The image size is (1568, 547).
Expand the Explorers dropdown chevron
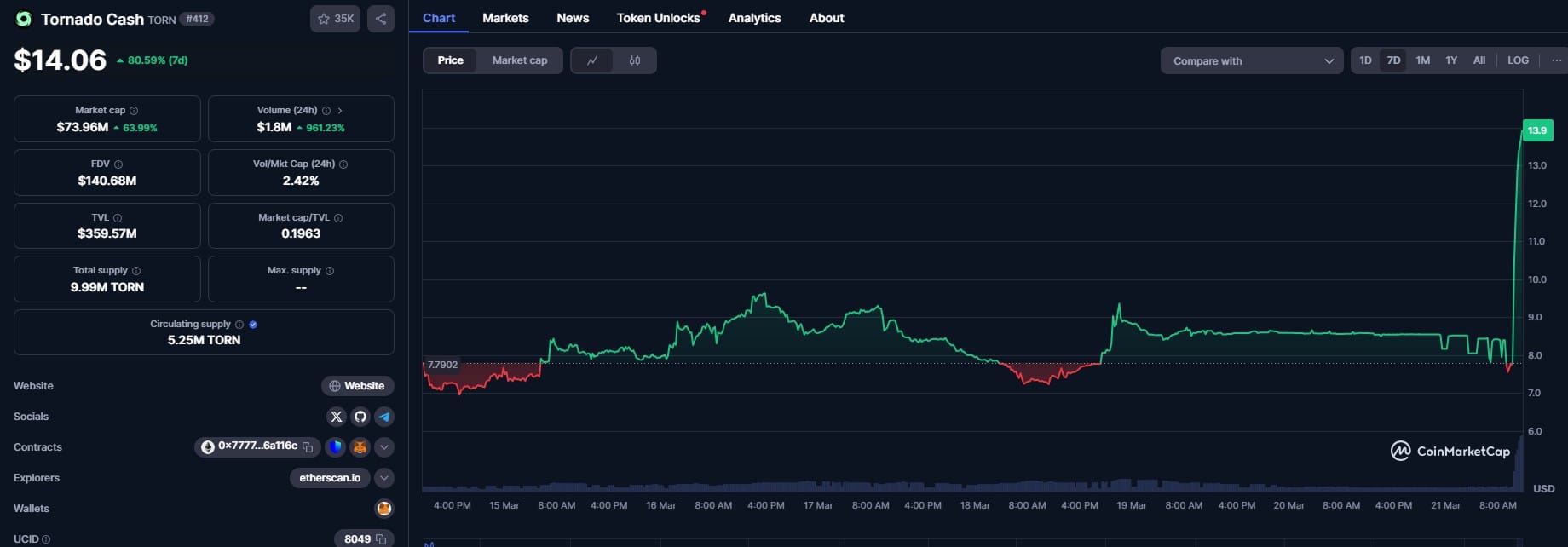(384, 478)
